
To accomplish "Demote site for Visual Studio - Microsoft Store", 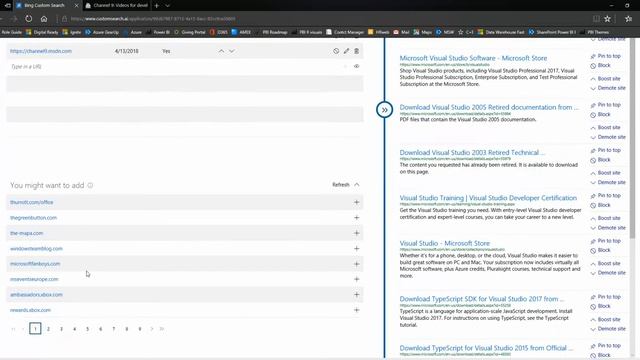I will coord(608,273).
